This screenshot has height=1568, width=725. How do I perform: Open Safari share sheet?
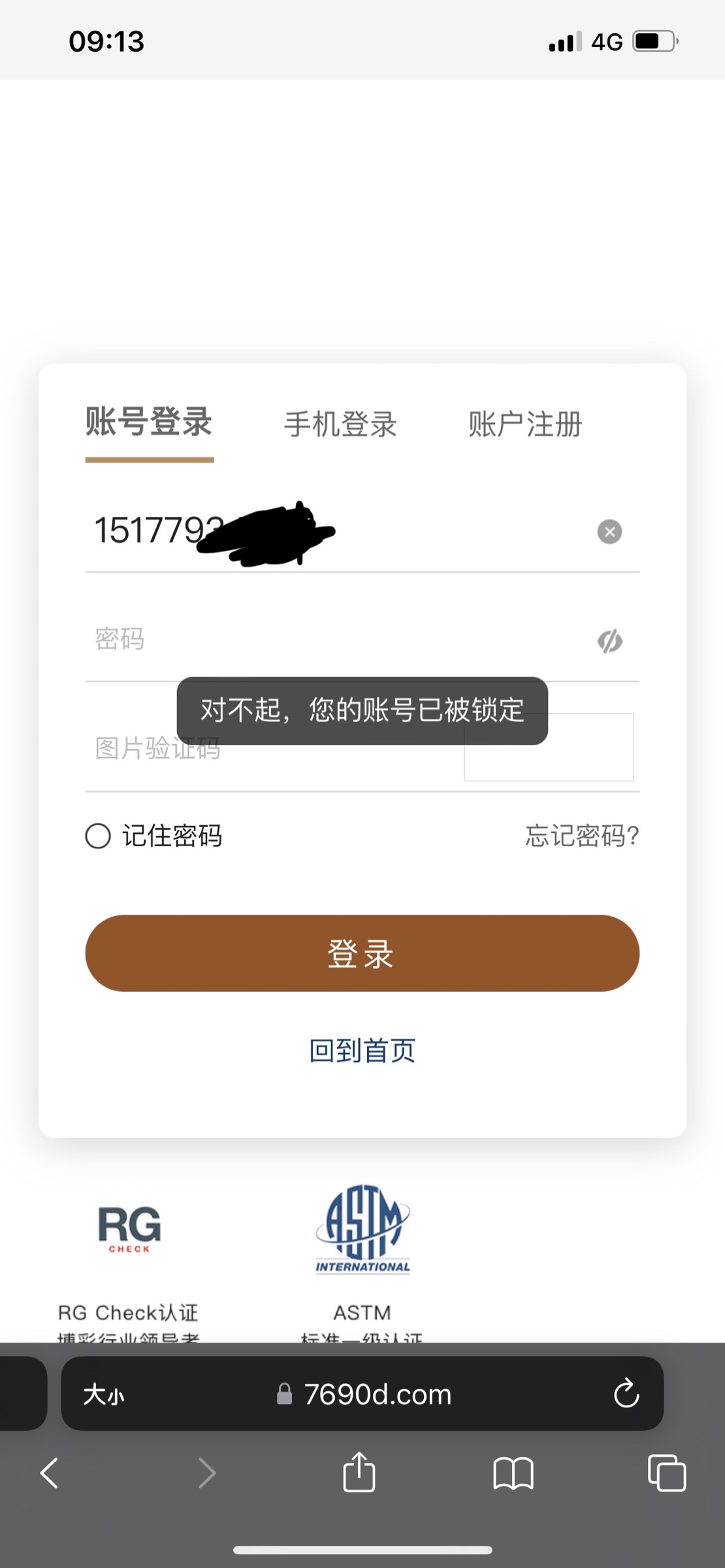point(359,1473)
